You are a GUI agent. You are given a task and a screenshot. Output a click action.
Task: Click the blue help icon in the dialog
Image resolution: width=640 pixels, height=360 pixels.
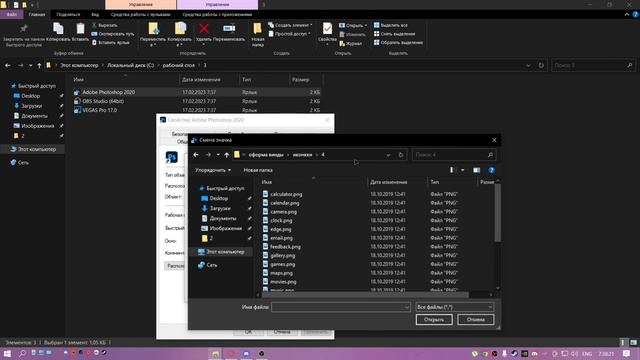click(x=491, y=170)
